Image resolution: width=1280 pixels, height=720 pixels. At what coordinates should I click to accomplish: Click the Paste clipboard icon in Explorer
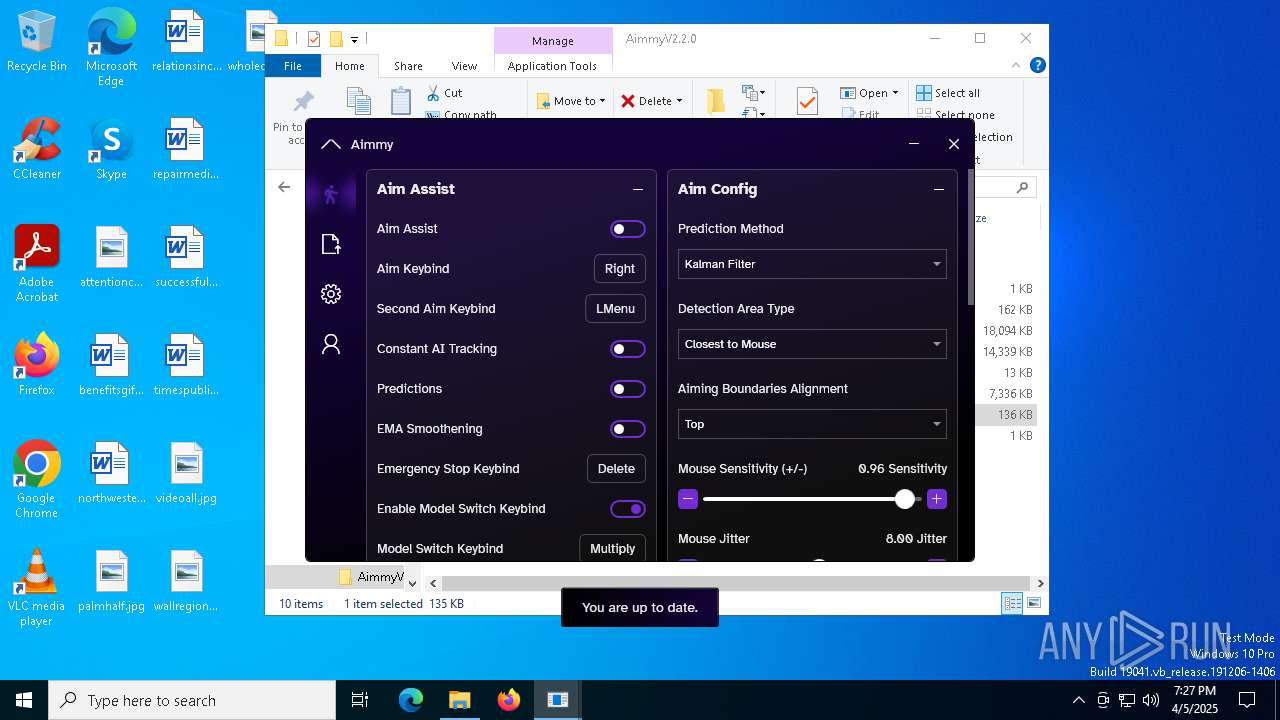(x=401, y=101)
